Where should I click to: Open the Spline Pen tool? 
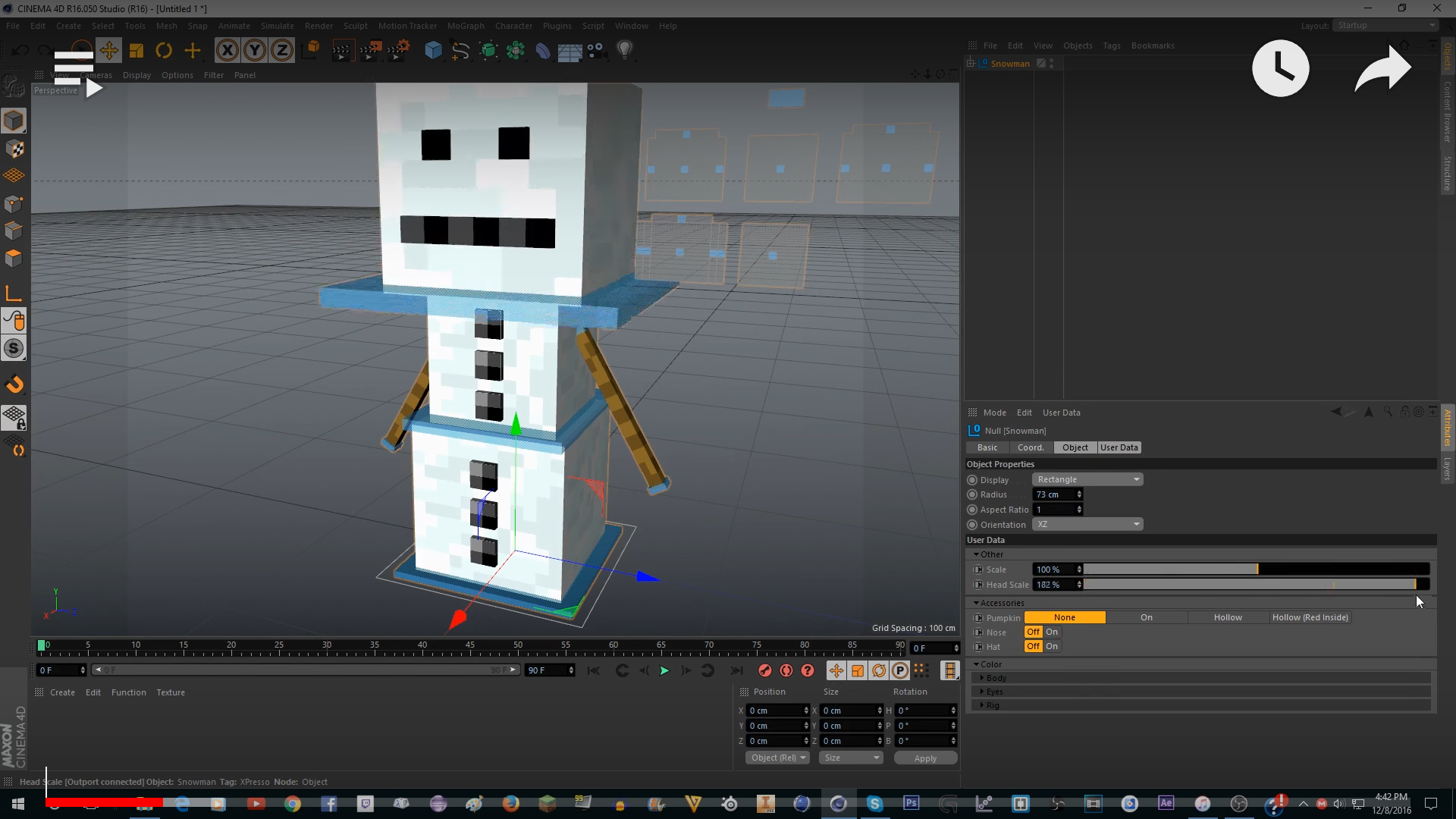[460, 51]
